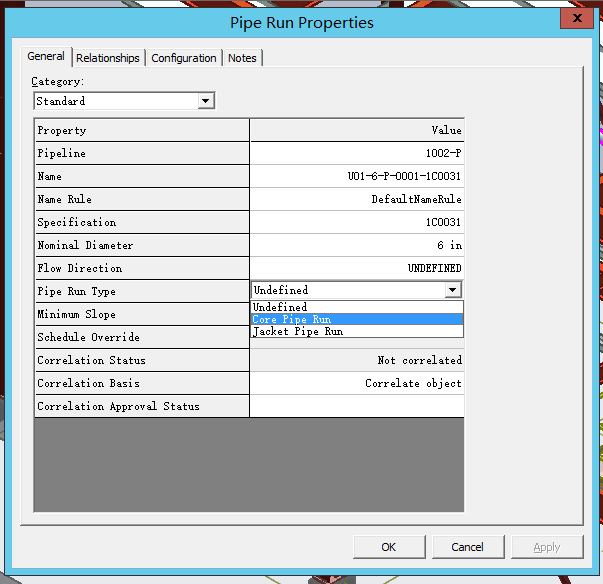This screenshot has width=603, height=584.
Task: Open the Configuration tab
Action: click(184, 58)
